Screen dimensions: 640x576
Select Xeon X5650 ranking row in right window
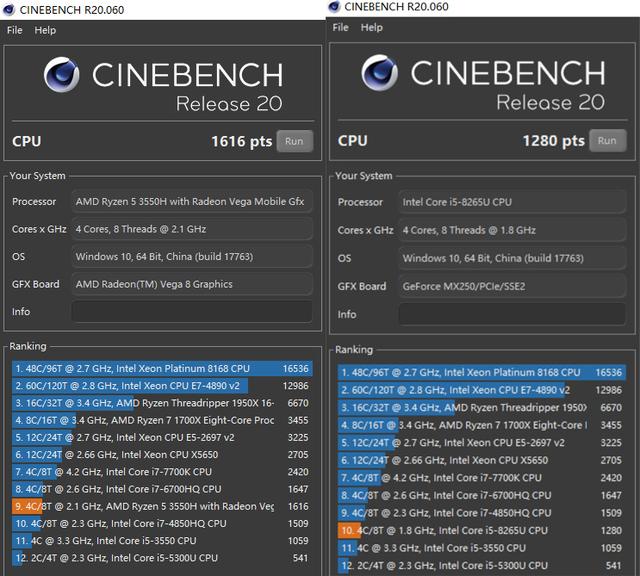(x=482, y=460)
